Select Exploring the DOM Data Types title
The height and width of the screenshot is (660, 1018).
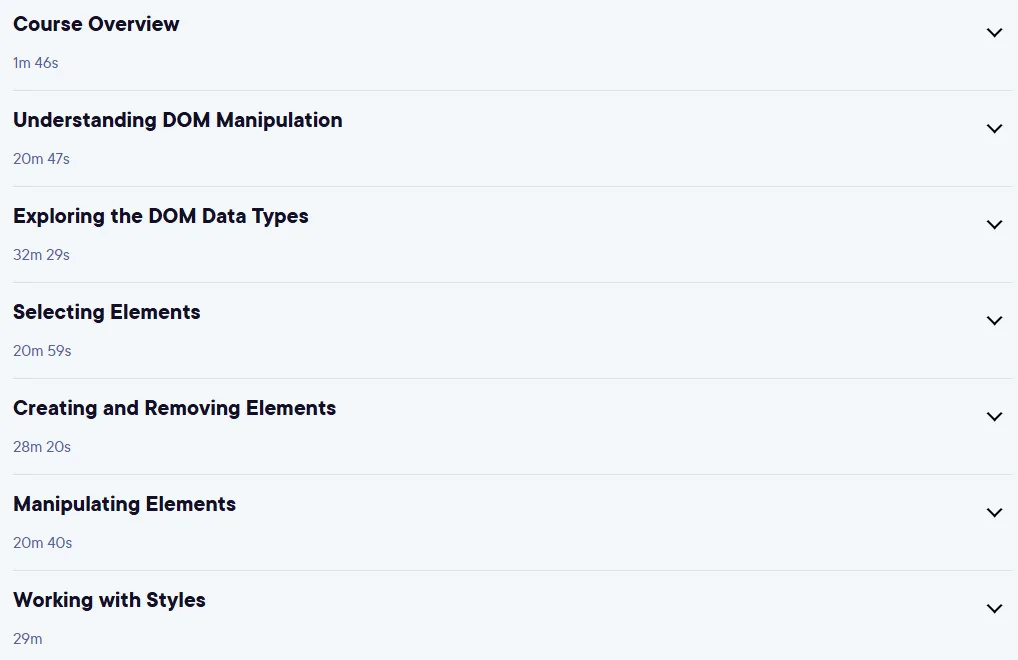[x=161, y=216]
